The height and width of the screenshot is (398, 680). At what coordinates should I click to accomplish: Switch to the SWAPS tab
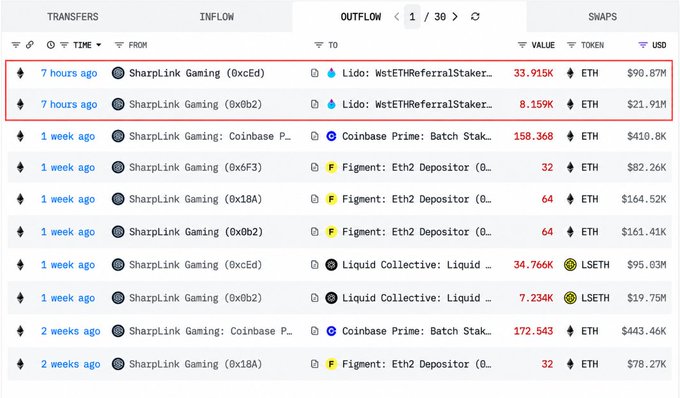click(x=602, y=16)
